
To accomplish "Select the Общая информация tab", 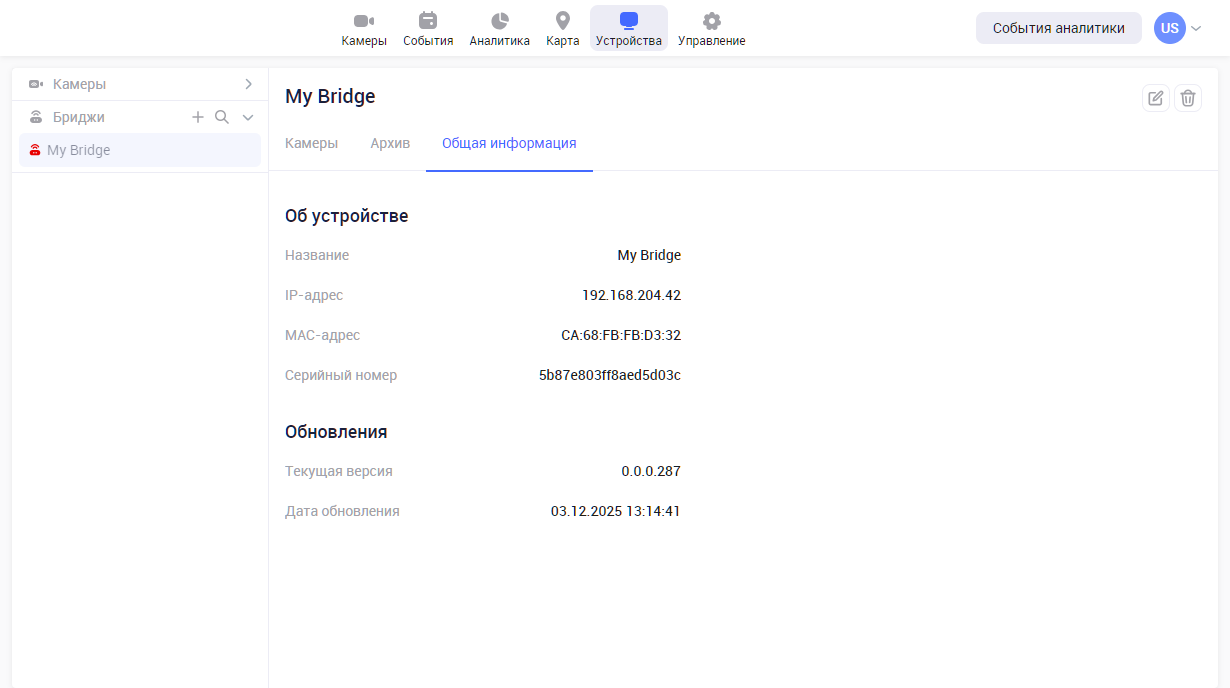I will coord(509,143).
